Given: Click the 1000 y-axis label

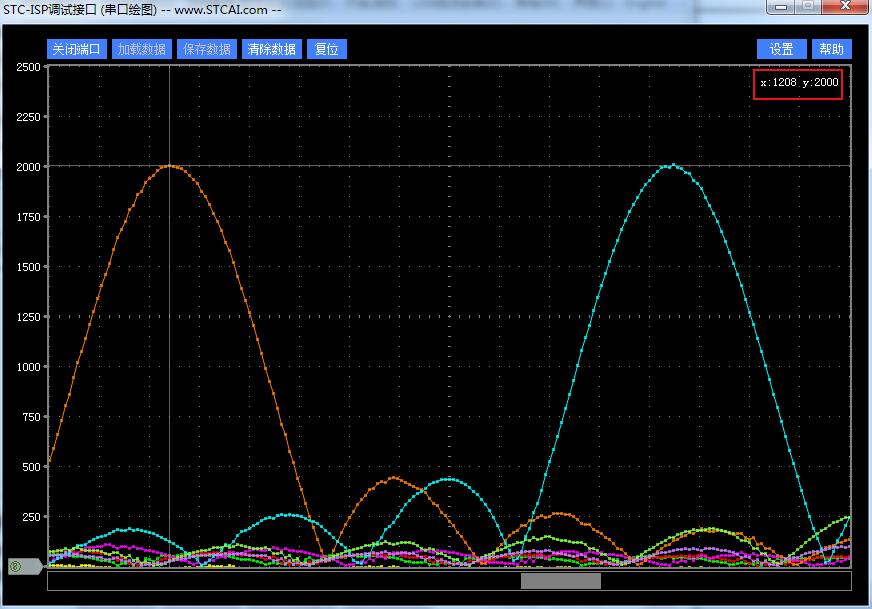Looking at the screenshot, I should (28, 367).
